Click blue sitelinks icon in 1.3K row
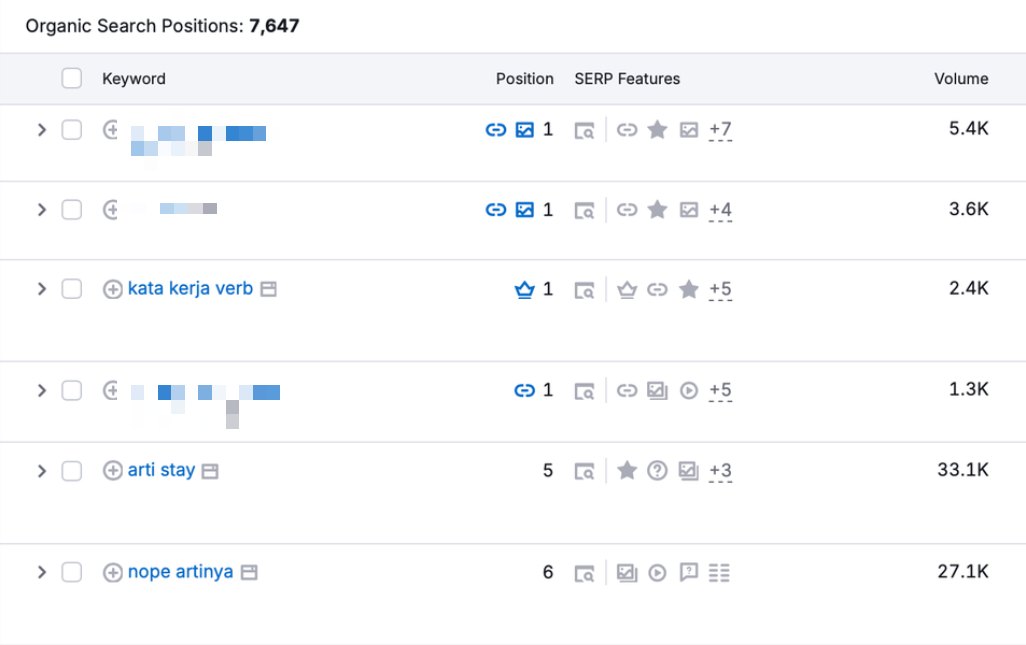Image resolution: width=1026 pixels, height=645 pixels. (525, 391)
